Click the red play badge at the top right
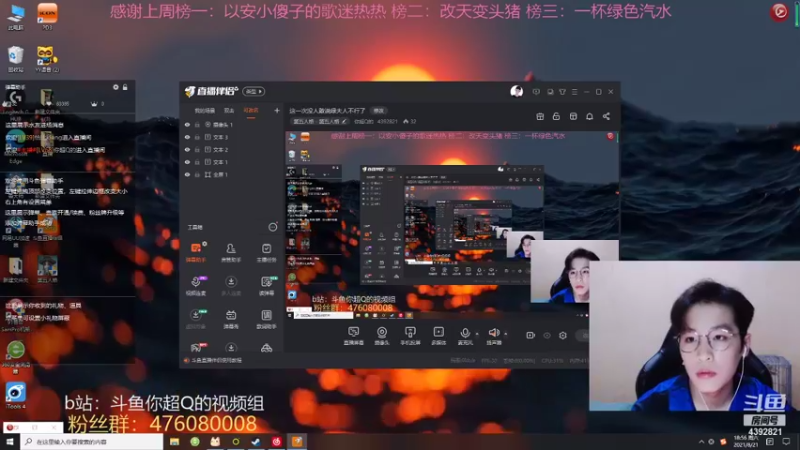800x450 pixels. 779,11
